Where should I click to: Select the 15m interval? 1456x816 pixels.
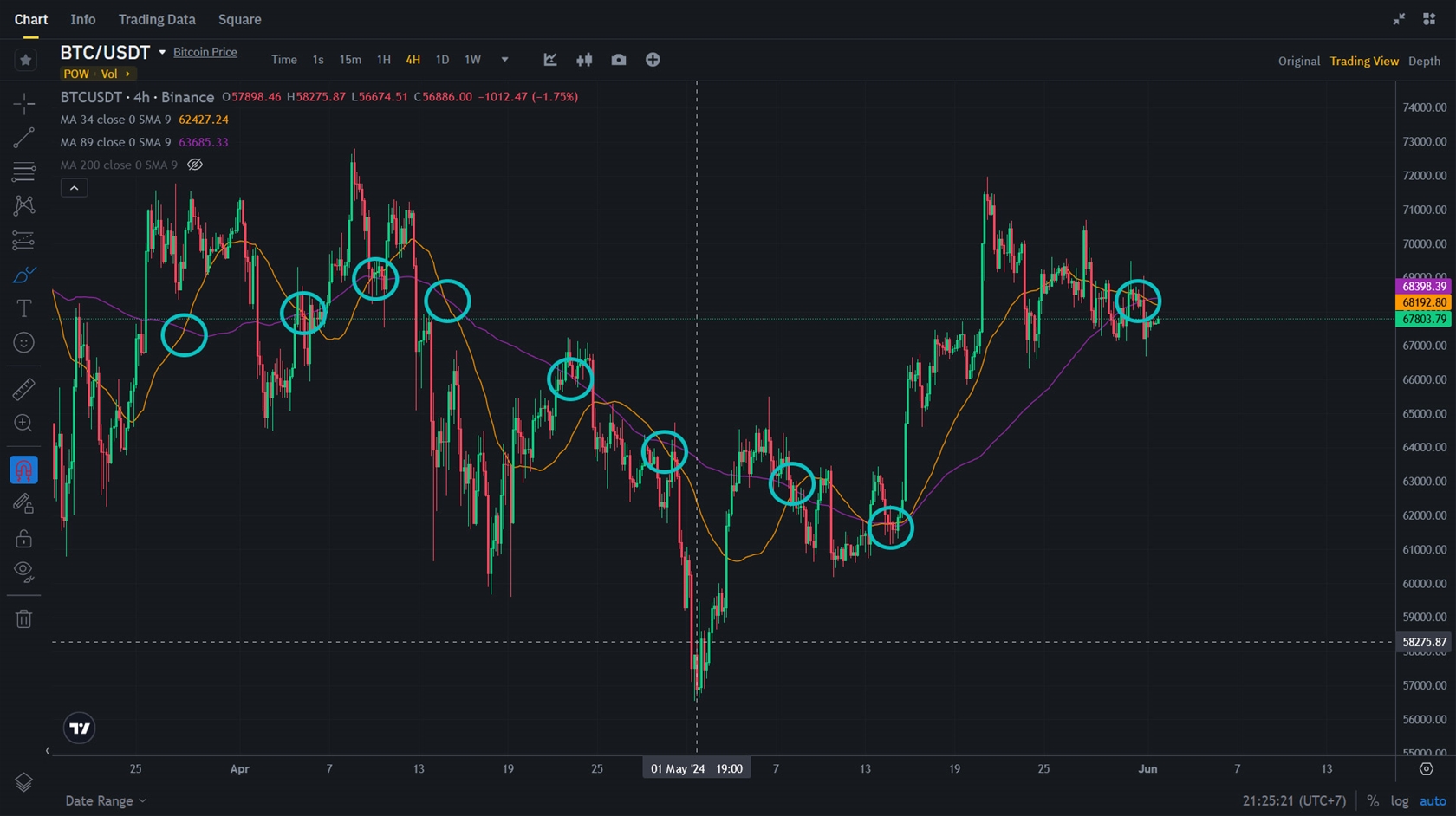click(350, 60)
